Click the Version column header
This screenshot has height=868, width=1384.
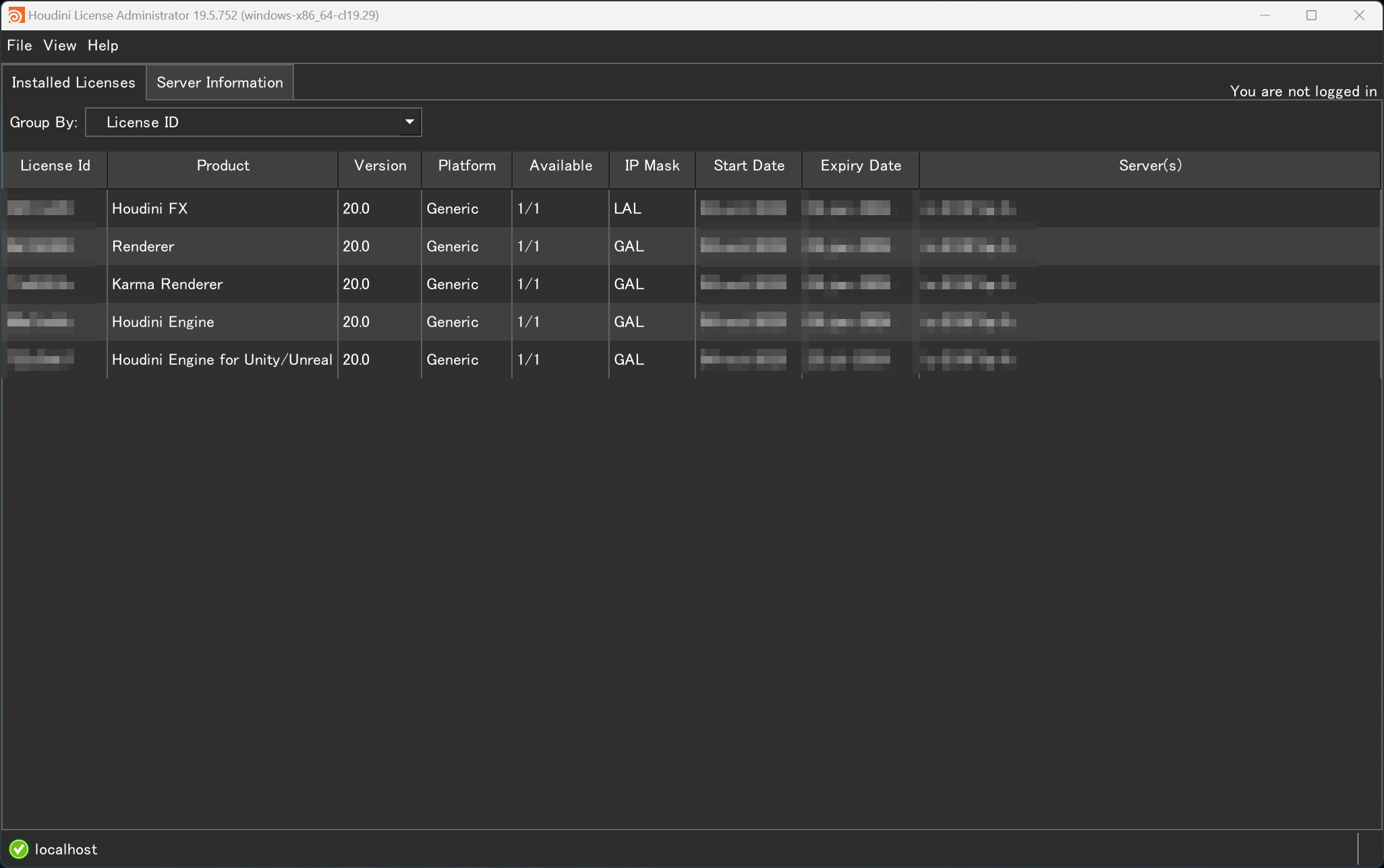[379, 165]
